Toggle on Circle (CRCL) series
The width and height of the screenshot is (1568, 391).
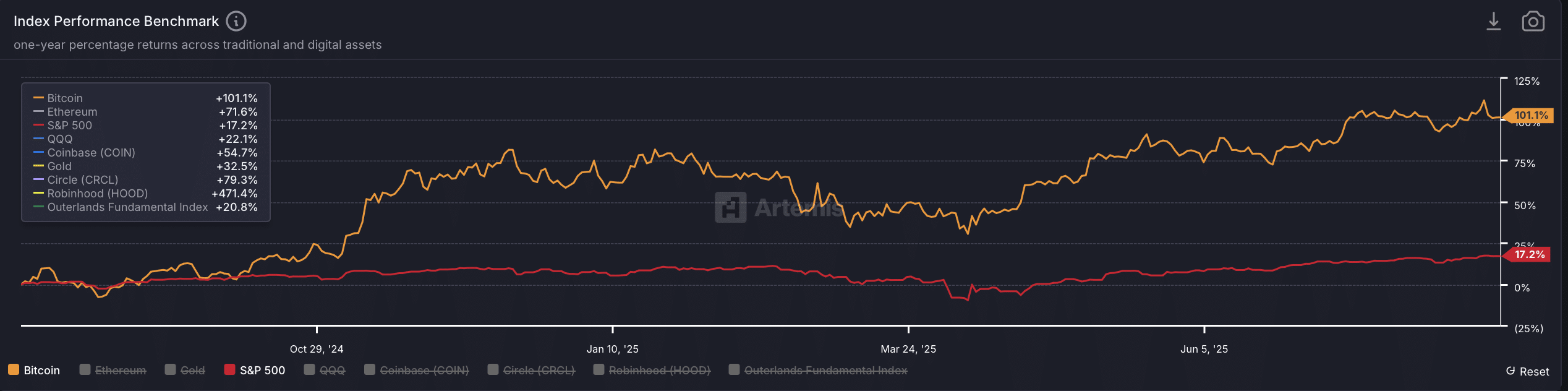[x=531, y=370]
